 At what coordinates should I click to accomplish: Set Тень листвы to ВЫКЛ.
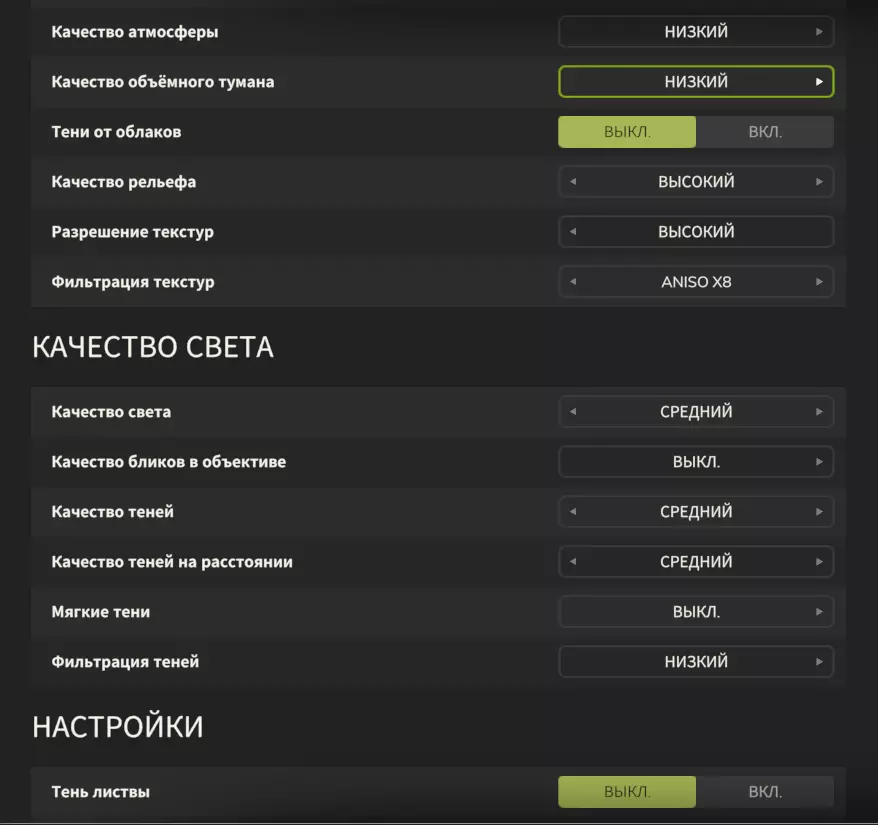tap(627, 792)
